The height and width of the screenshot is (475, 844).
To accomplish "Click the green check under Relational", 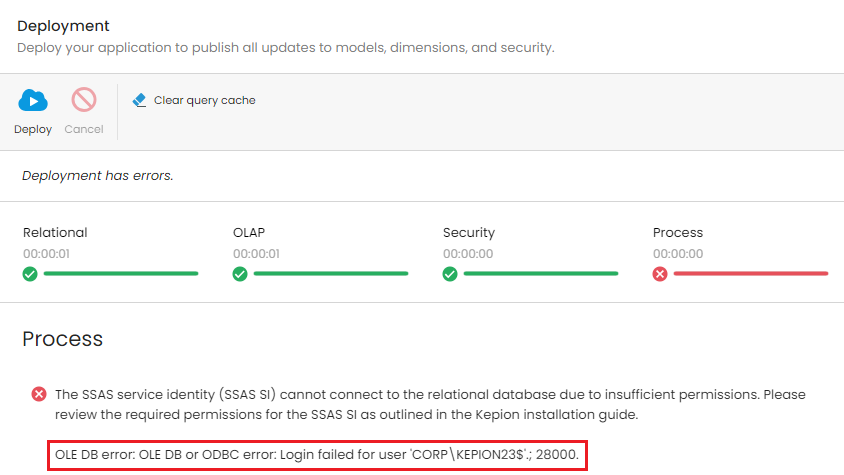I will [x=30, y=274].
